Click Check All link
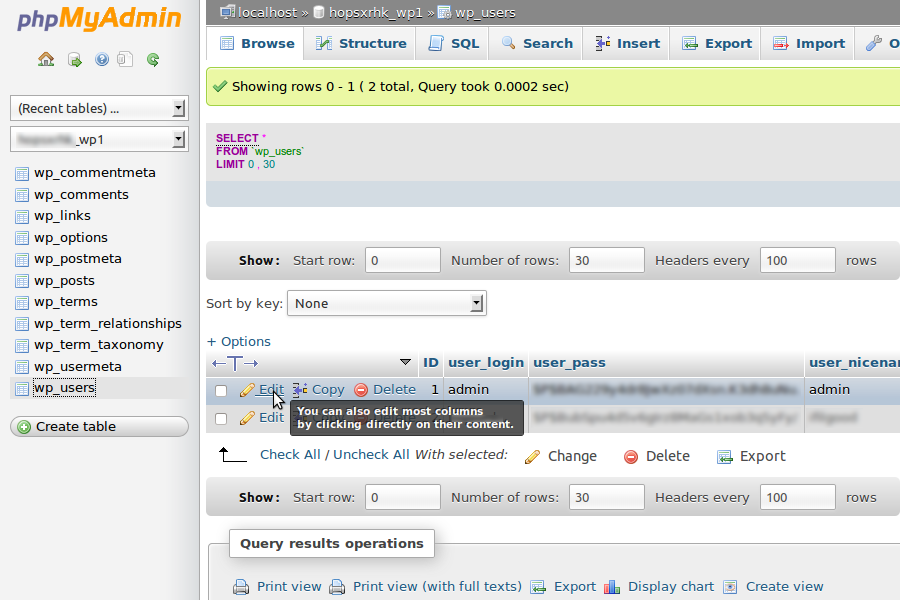The image size is (900, 600). [290, 455]
